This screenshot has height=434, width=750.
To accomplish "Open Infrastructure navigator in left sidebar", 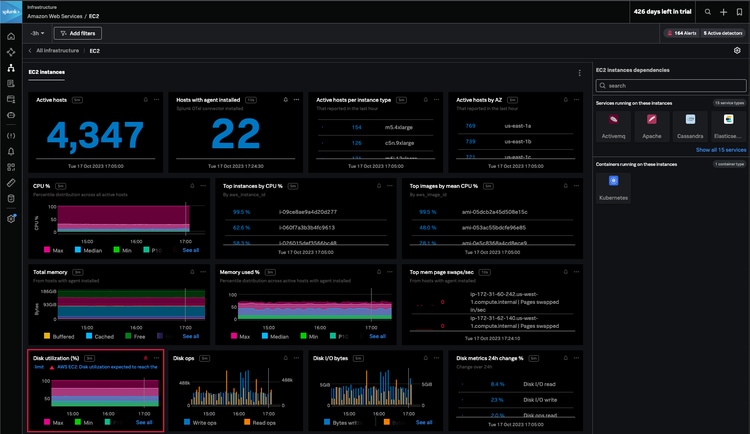I will coord(11,67).
